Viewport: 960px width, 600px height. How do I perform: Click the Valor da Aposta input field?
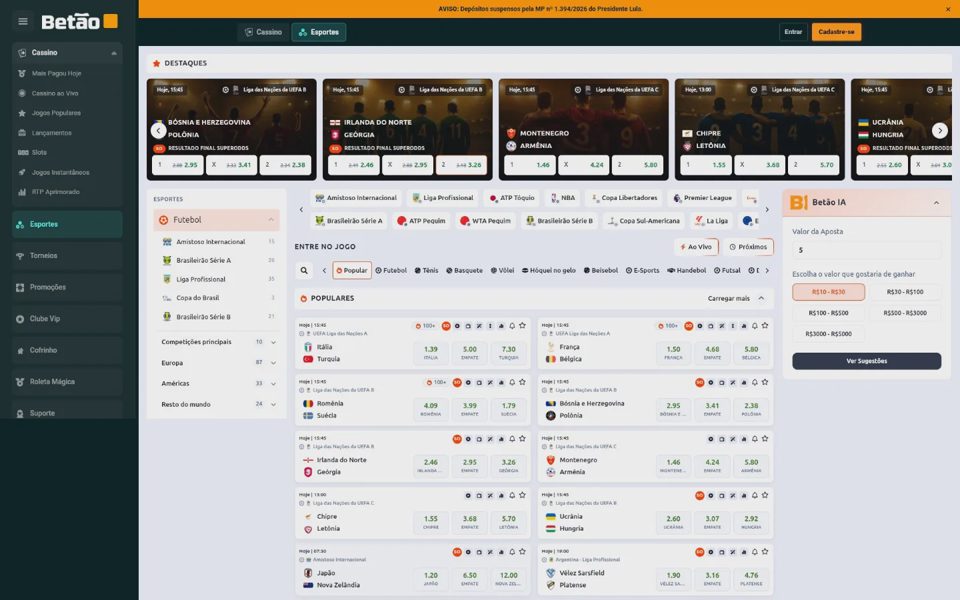pyautogui.click(x=866, y=250)
